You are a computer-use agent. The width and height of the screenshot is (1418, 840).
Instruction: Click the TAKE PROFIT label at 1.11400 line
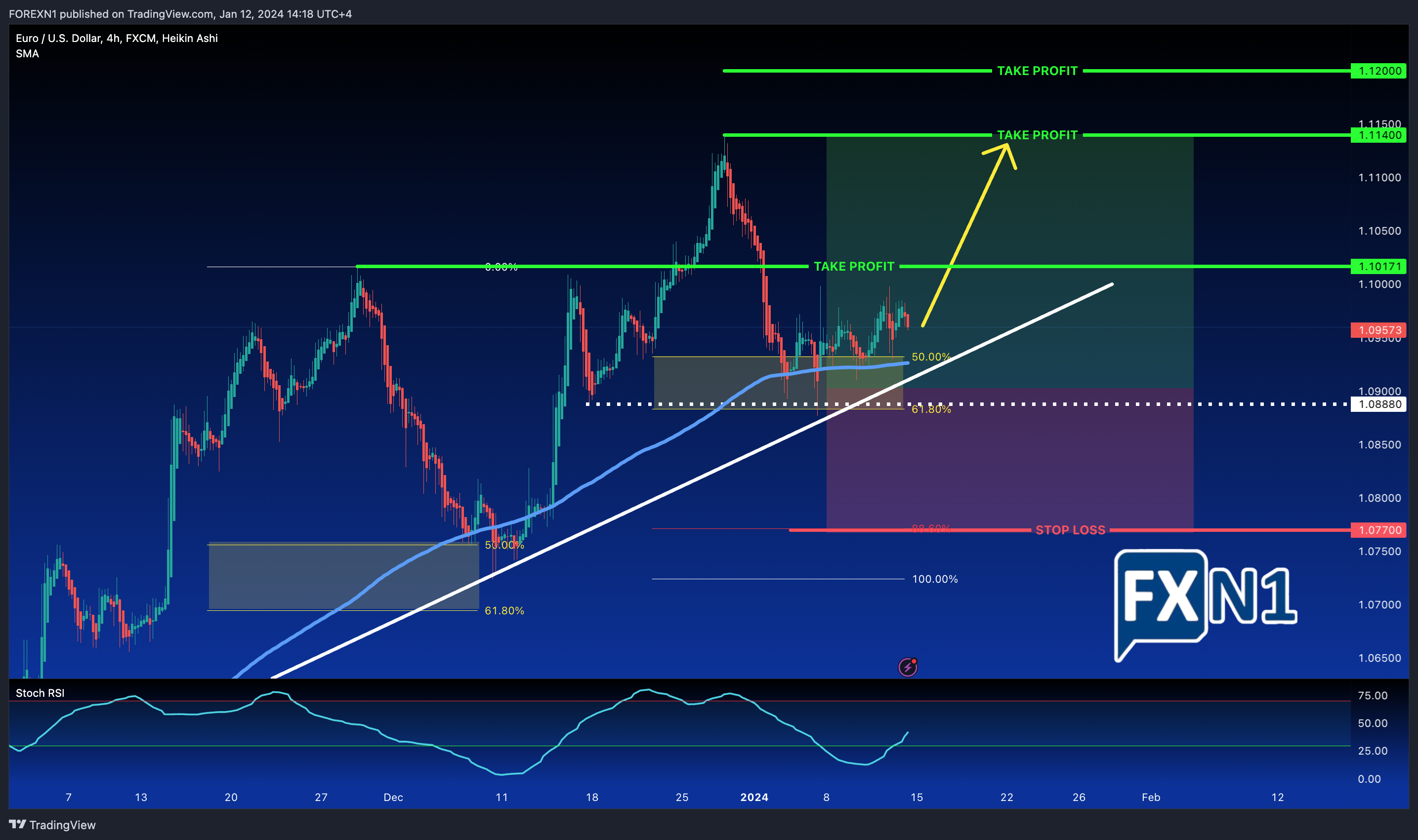click(1037, 135)
